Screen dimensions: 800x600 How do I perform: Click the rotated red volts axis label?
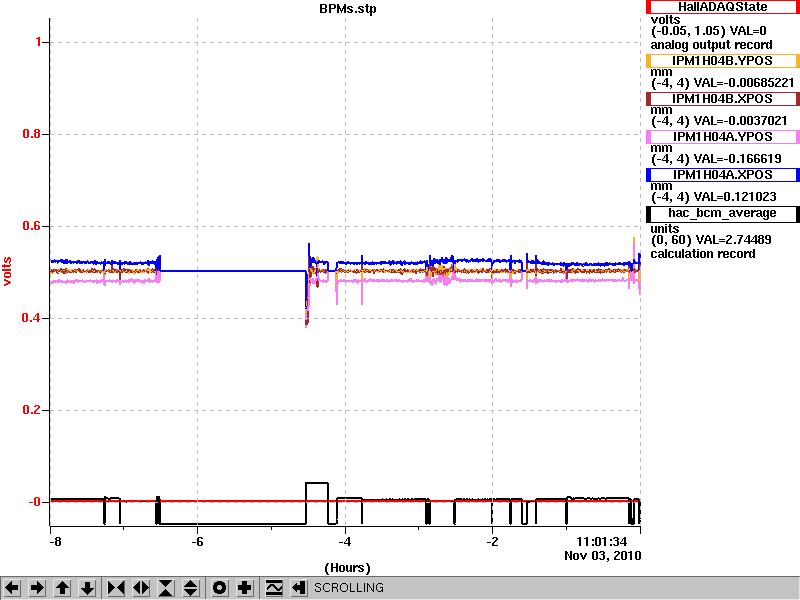pos(7,271)
